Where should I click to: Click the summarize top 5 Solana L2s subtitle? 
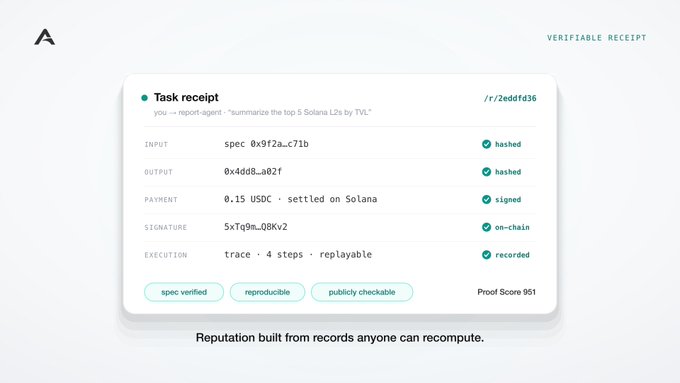click(262, 112)
